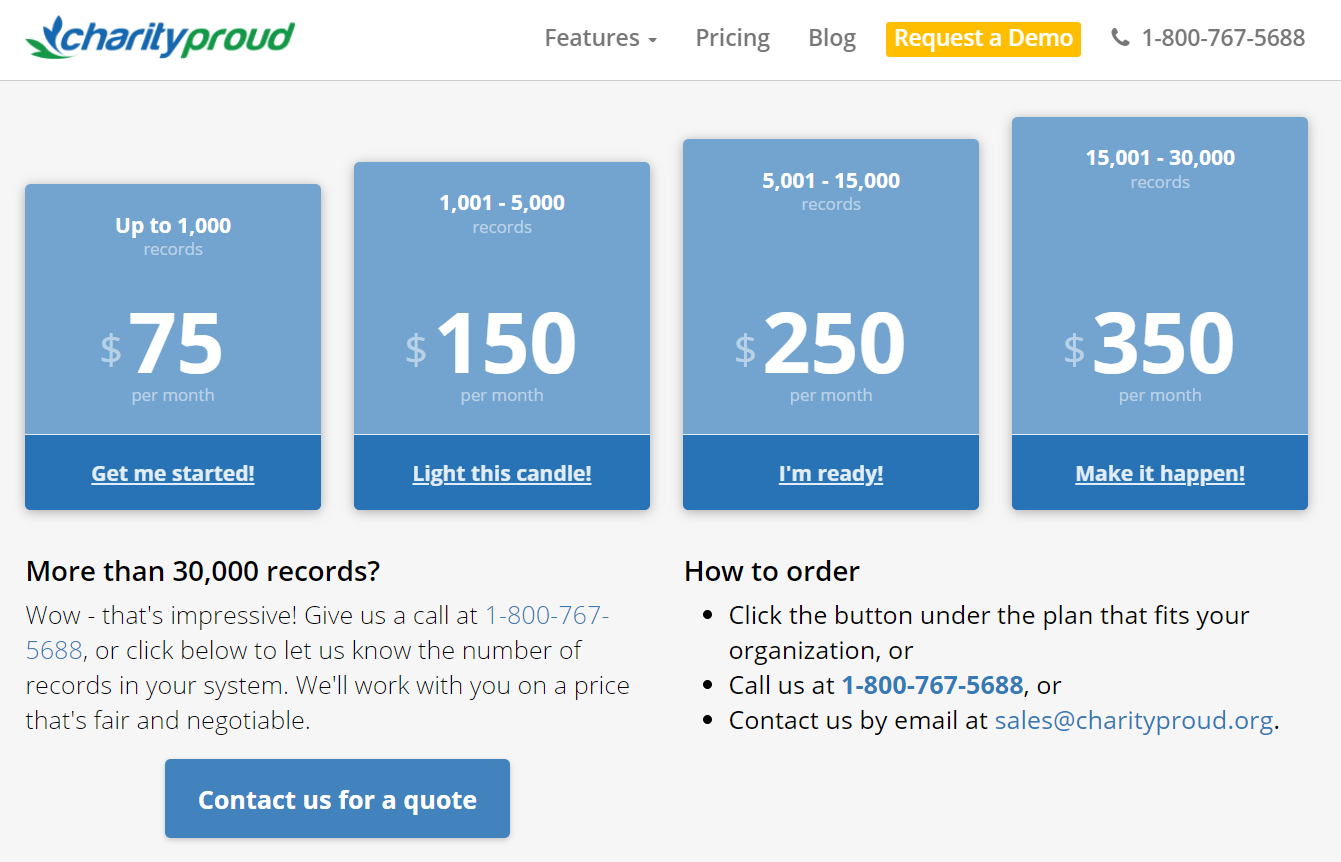
Task: Go to the Blog nav item
Action: [x=831, y=38]
